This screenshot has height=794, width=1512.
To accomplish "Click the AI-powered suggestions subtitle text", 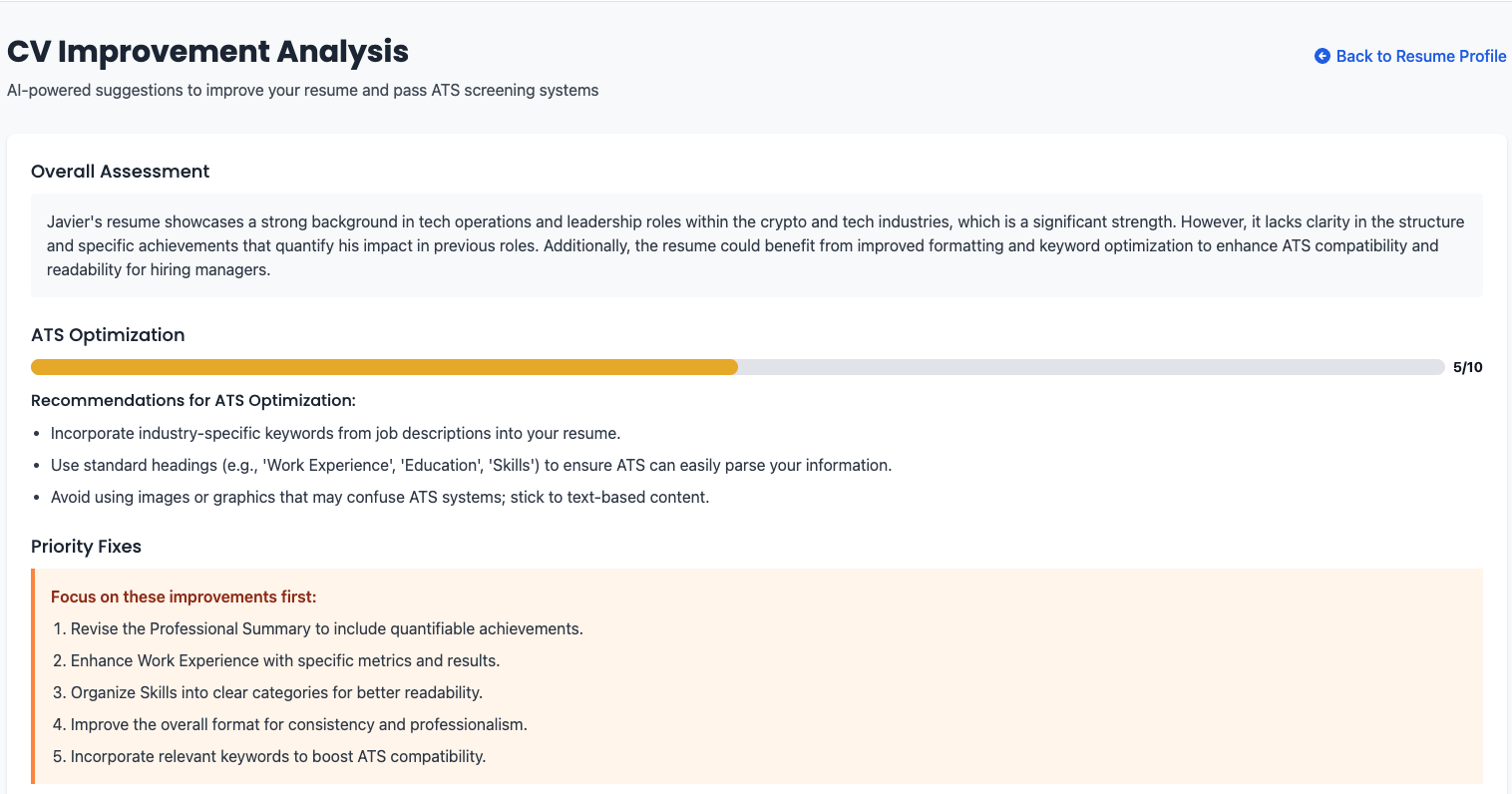I will coord(302,90).
